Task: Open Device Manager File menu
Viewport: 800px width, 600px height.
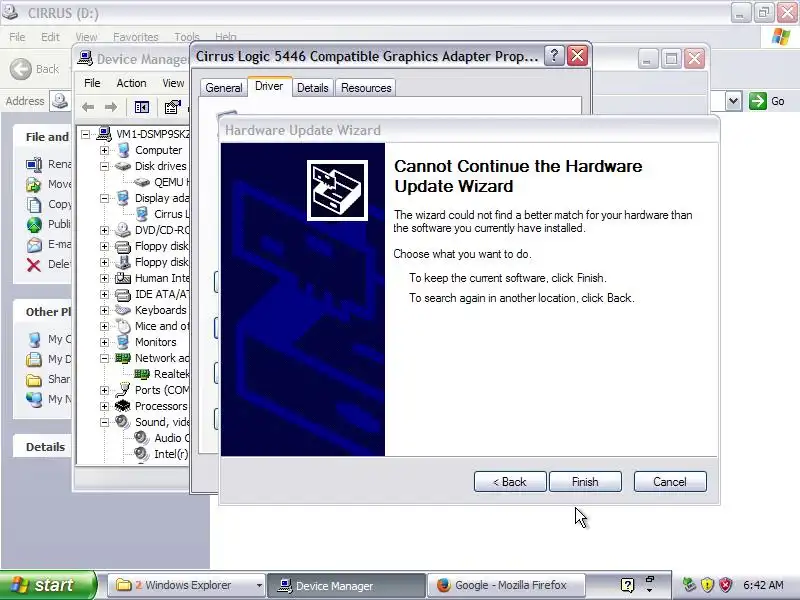Action: tap(92, 83)
